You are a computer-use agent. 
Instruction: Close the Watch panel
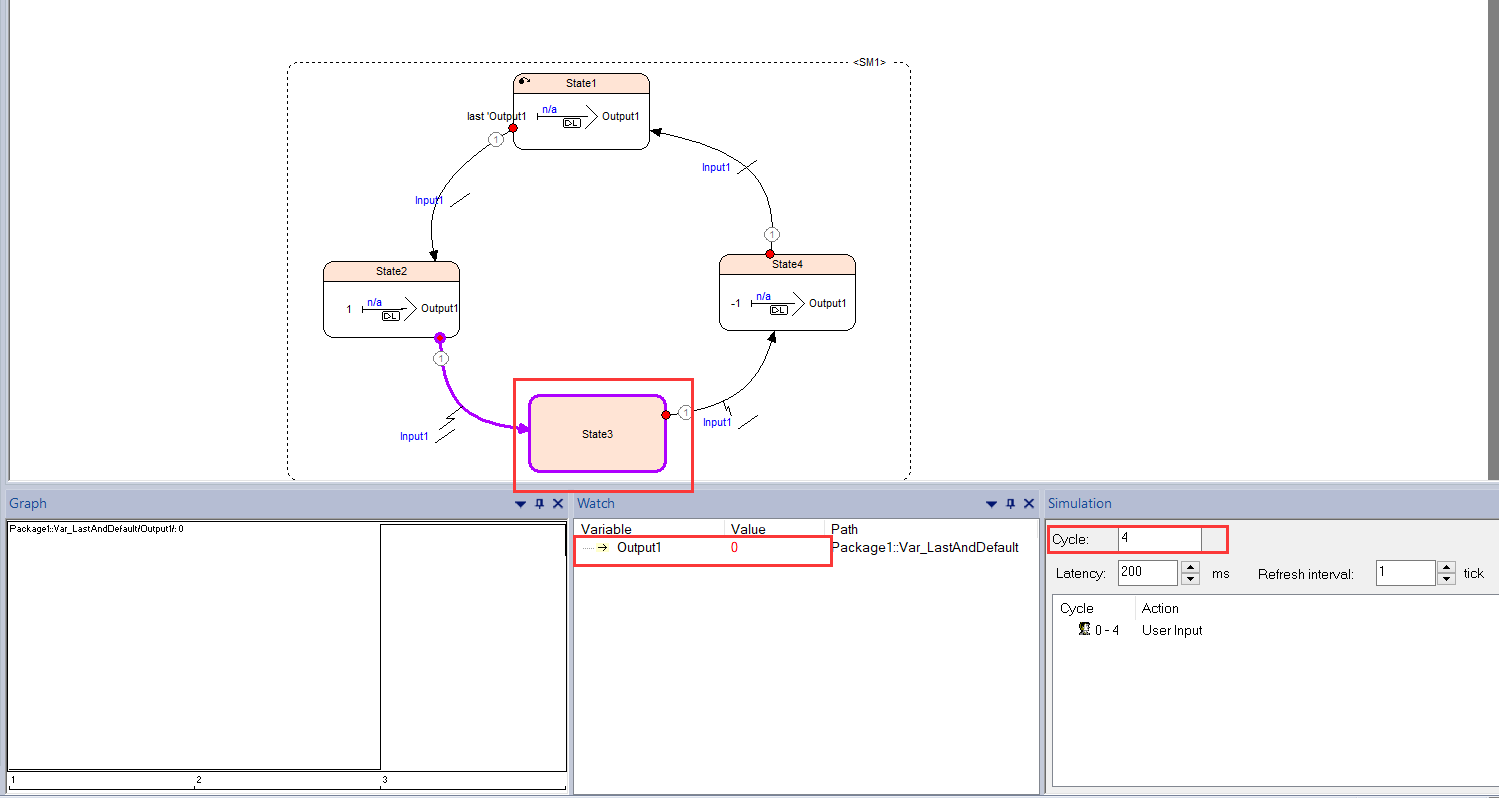tap(1028, 504)
